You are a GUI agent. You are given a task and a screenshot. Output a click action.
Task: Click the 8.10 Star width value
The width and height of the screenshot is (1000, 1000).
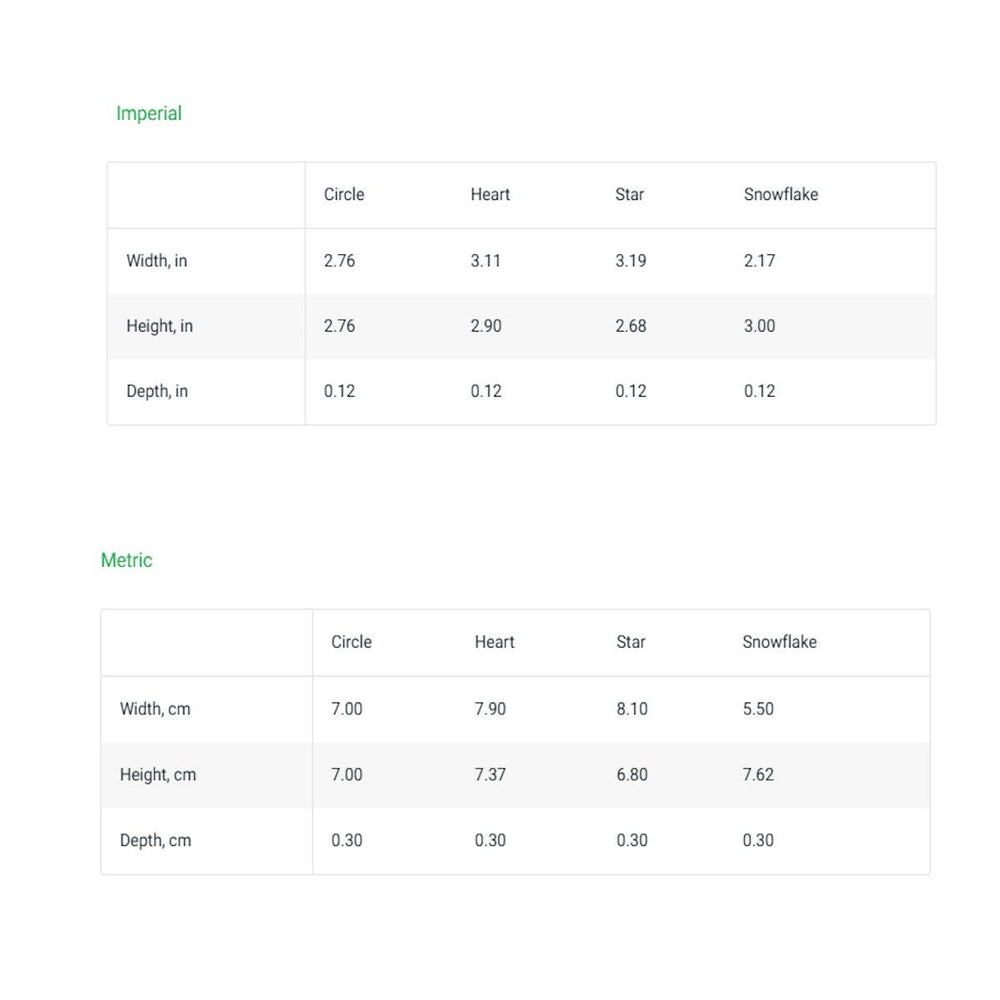coord(632,709)
